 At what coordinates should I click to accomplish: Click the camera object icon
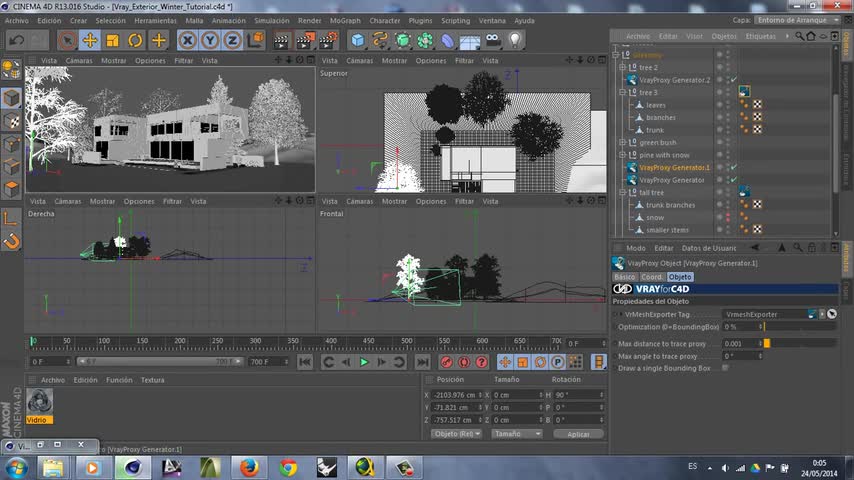pos(493,40)
